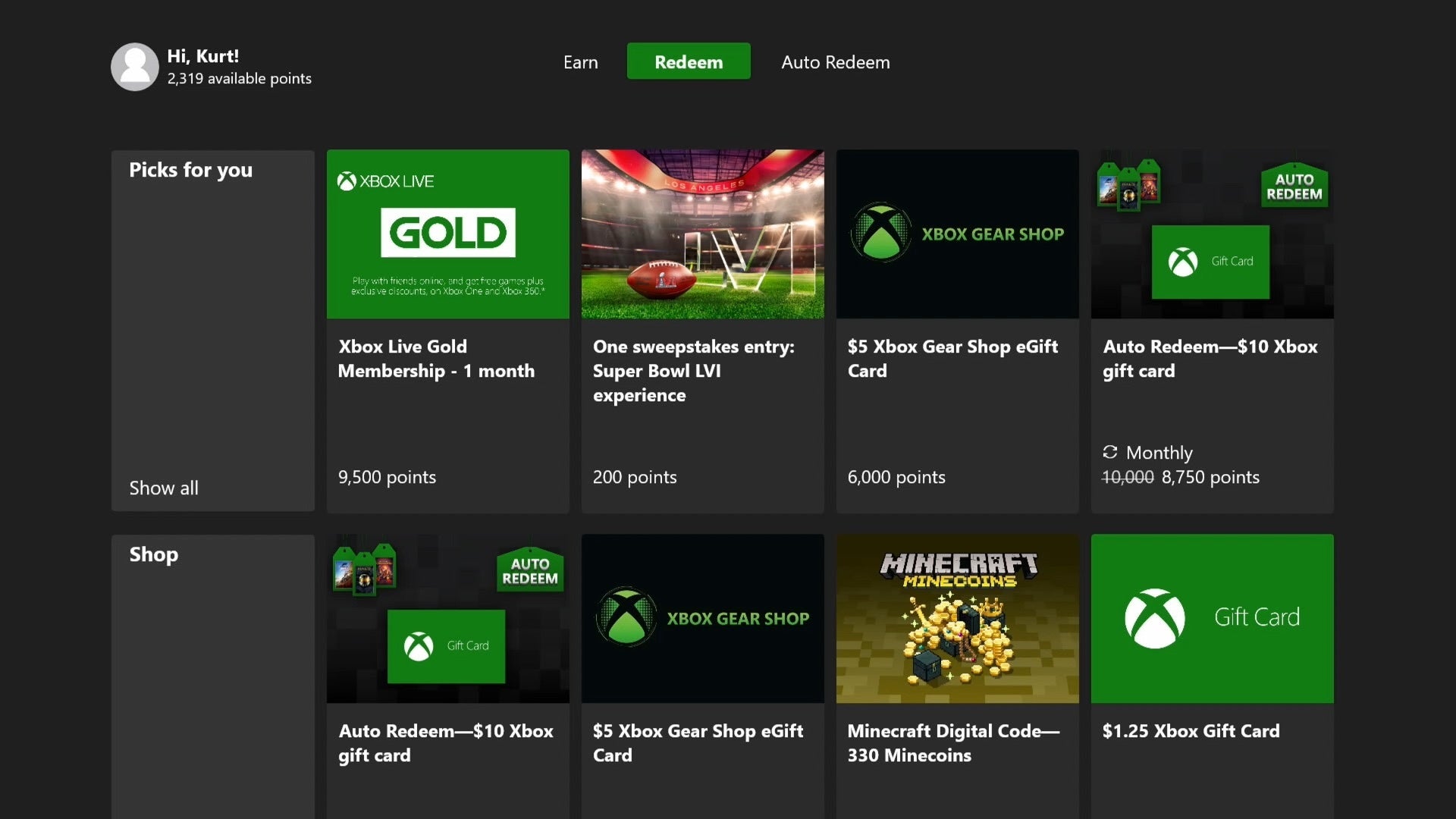
Task: Click the Xbox Gear Shop sphere logo
Action: [880, 233]
